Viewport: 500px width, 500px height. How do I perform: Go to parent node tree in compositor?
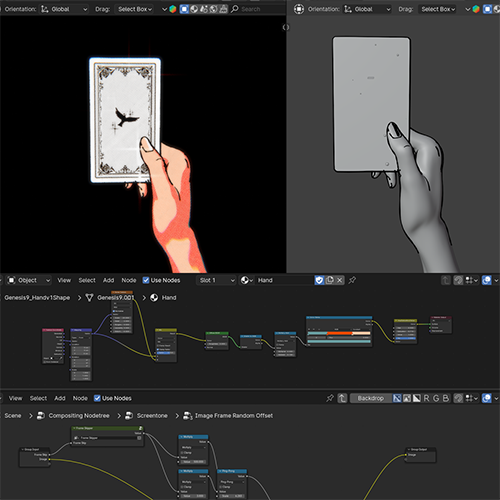[x=342, y=398]
